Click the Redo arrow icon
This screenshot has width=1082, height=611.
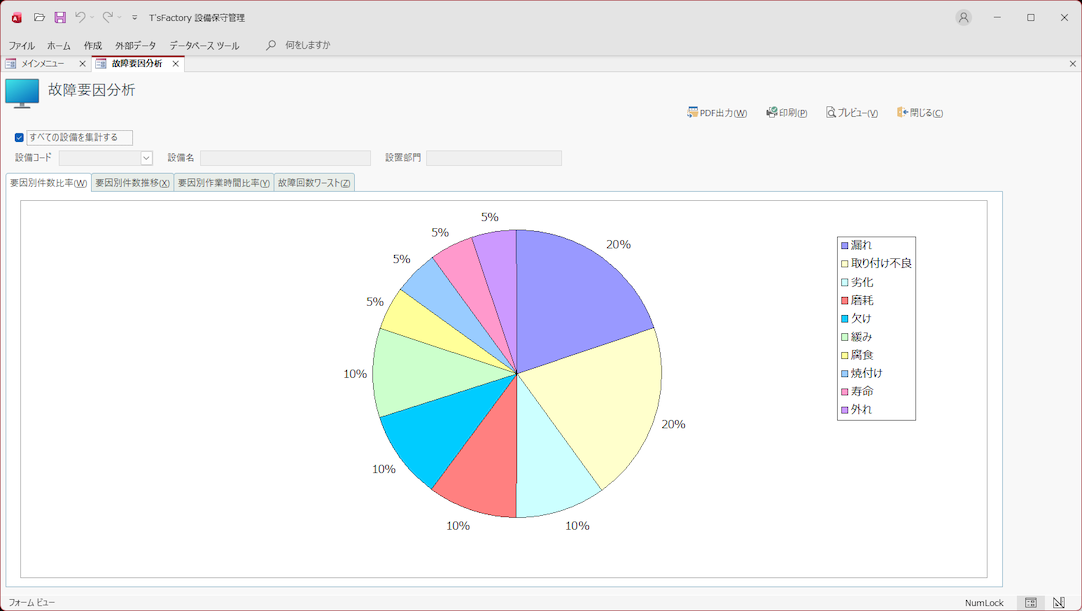coord(107,18)
